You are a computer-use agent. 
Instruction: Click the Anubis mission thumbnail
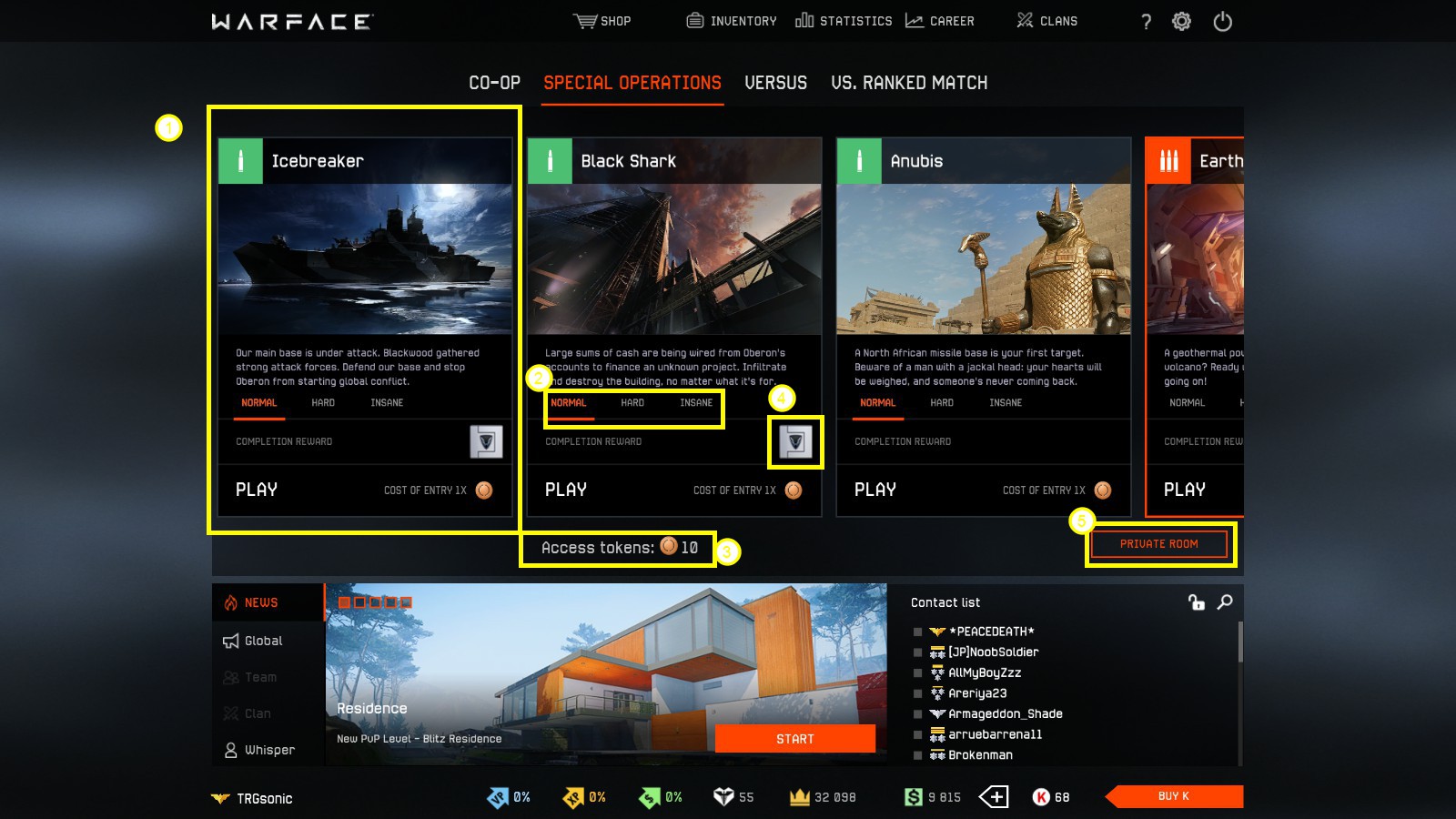point(983,259)
